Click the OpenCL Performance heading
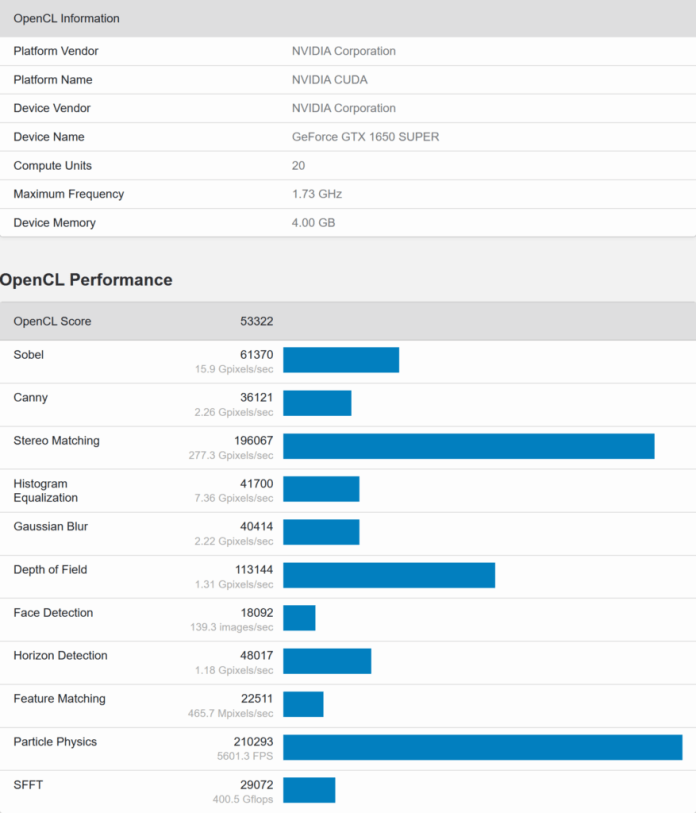Image resolution: width=696 pixels, height=813 pixels. pos(86,280)
